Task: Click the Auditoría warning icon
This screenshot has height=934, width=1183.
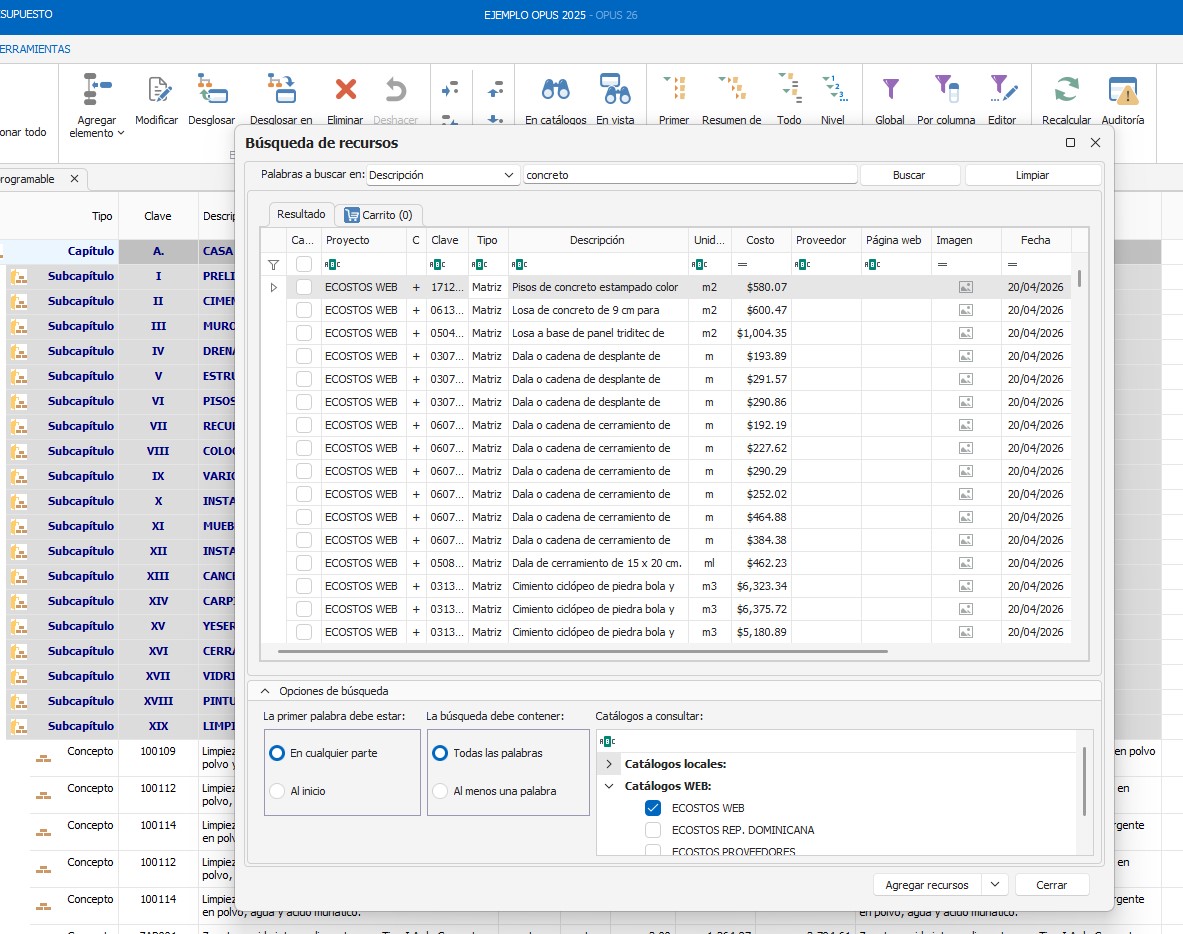Action: [1123, 90]
